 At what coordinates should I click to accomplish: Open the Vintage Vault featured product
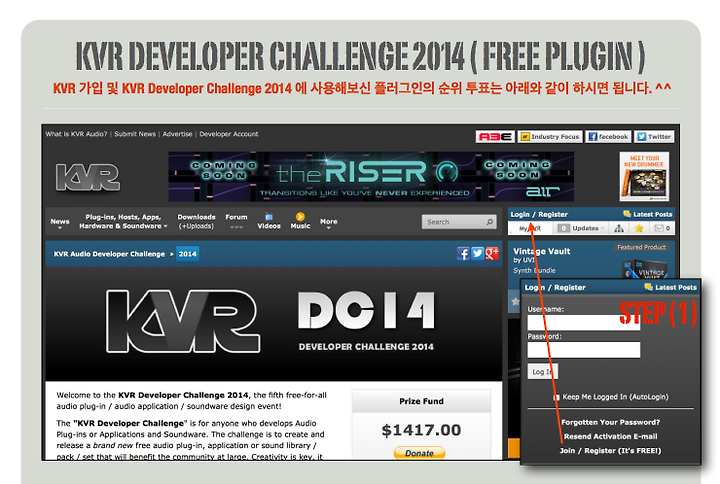542,251
